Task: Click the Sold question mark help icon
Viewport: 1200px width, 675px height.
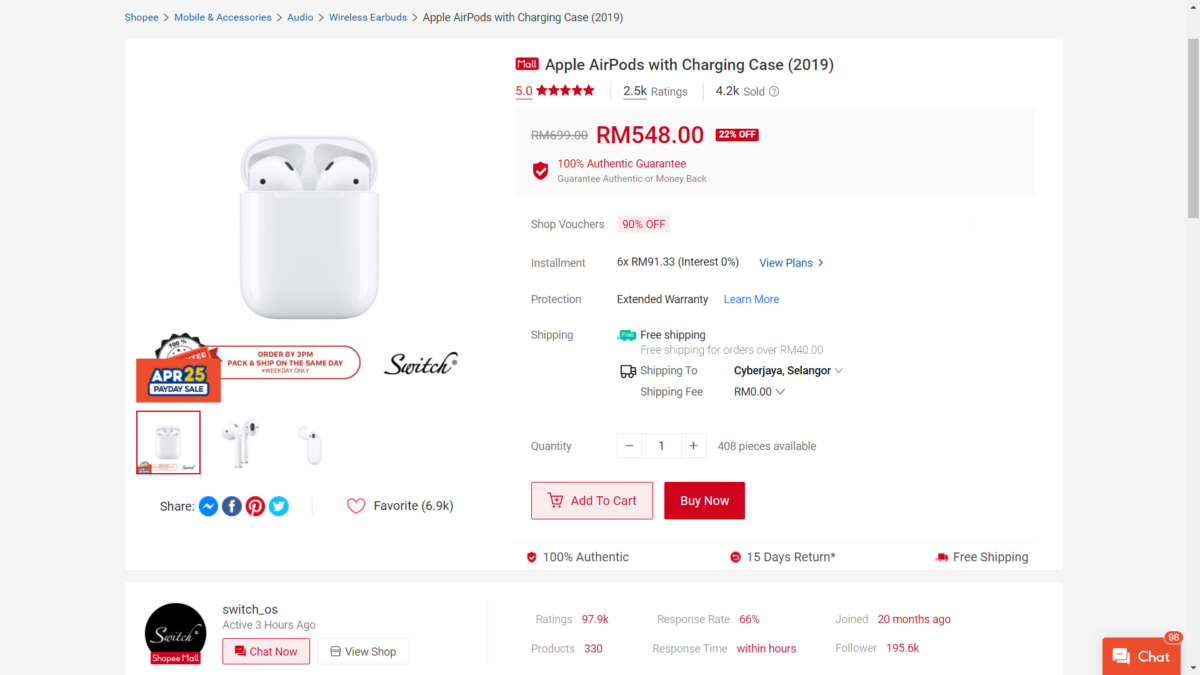Action: pos(774,92)
